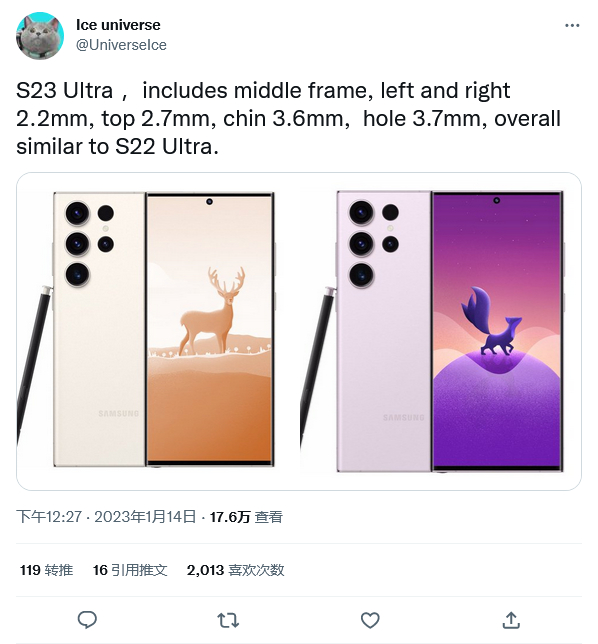Open the share upload icon
Image resolution: width=598 pixels, height=644 pixels.
click(511, 620)
